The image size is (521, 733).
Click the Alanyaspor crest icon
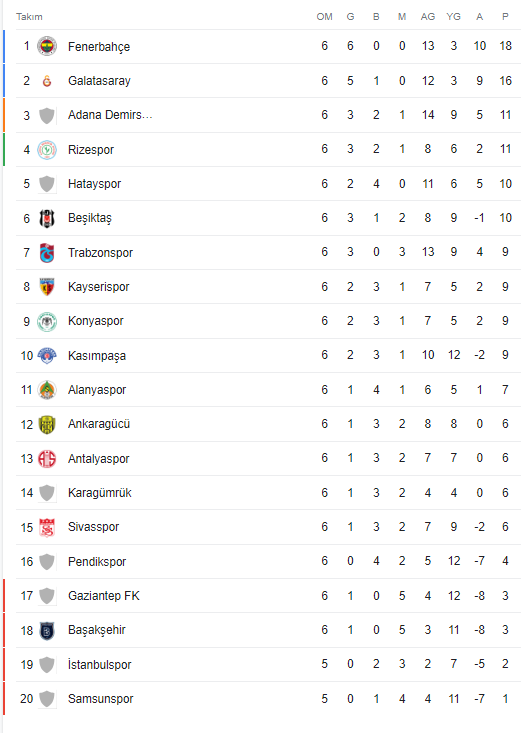pos(47,390)
